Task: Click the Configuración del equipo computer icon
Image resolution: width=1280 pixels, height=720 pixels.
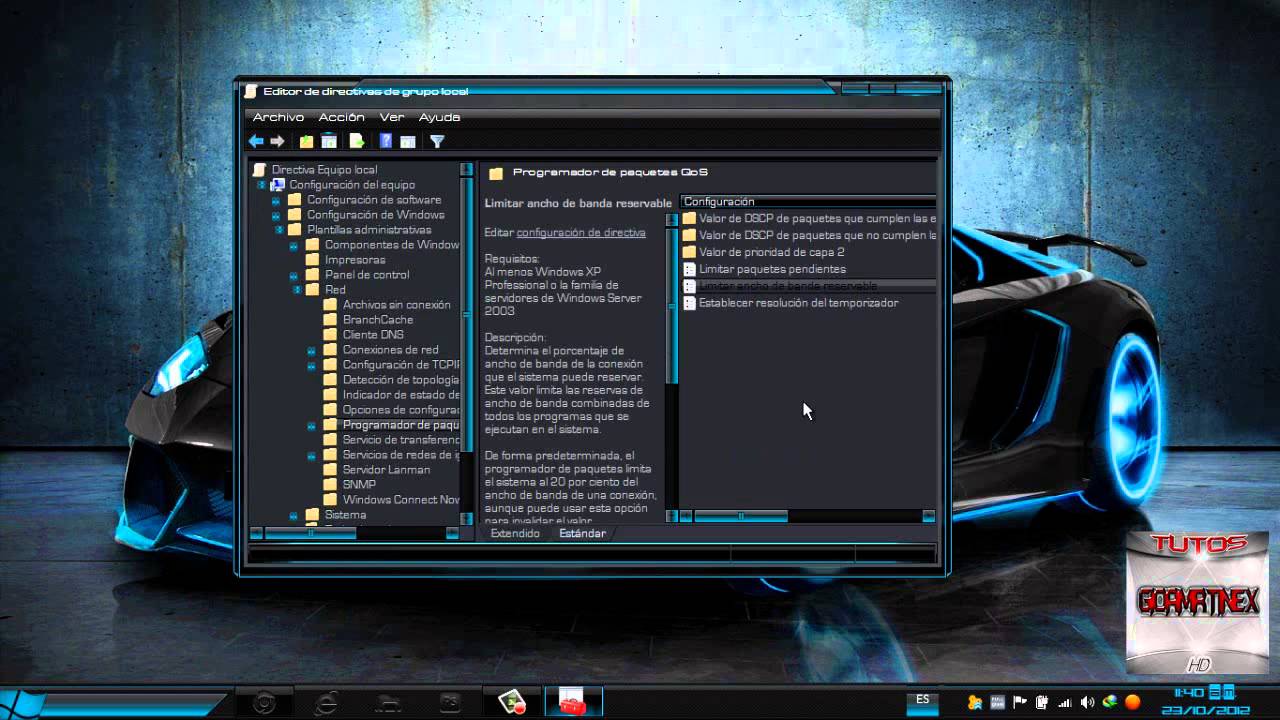Action: (278, 185)
